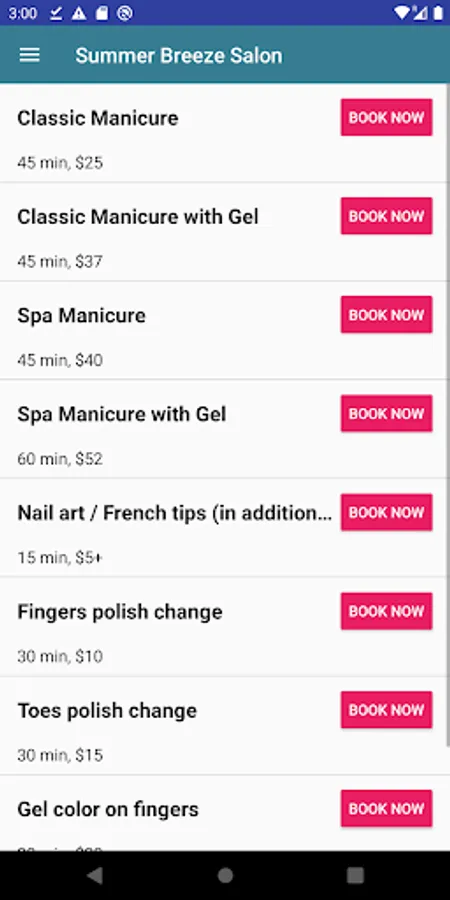
Task: Book Classic Manicure with Gel
Action: click(x=386, y=216)
